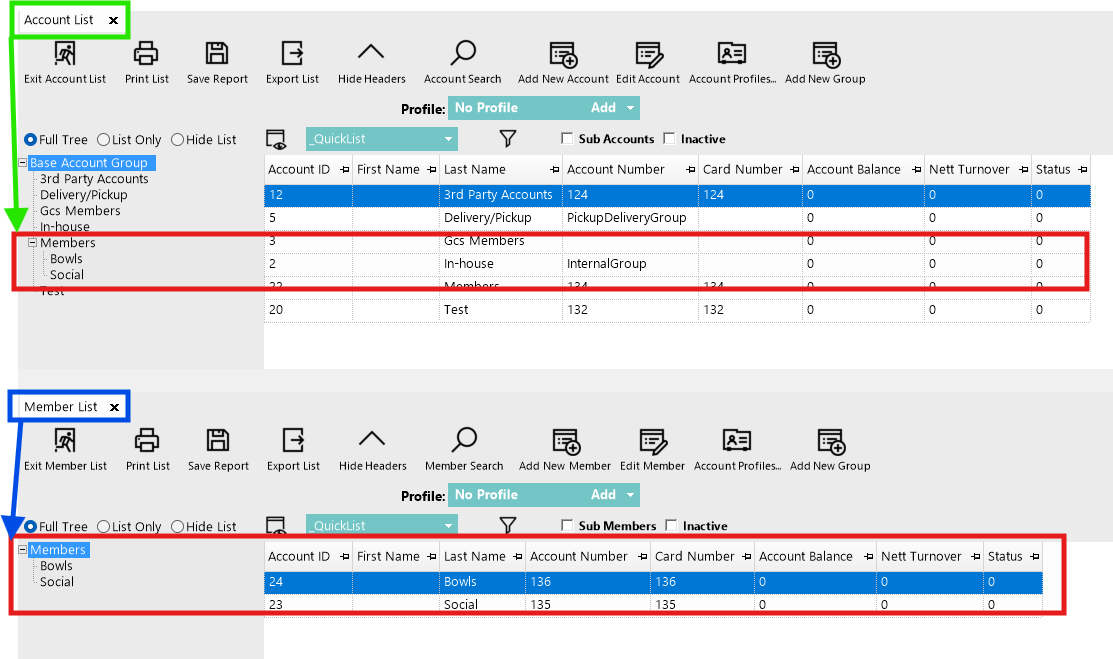The image size is (1113, 659).
Task: Click the Add New Account icon
Action: (x=564, y=54)
